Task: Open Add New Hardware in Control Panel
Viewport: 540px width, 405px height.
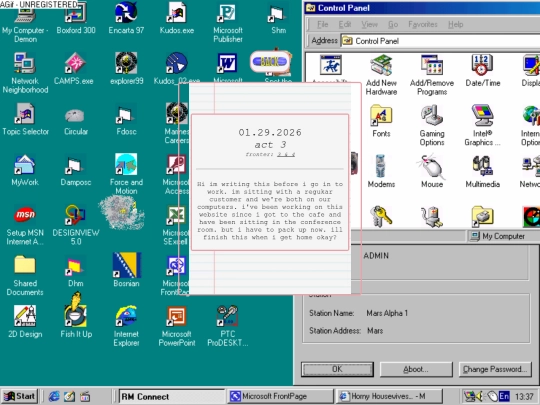Action: (381, 75)
